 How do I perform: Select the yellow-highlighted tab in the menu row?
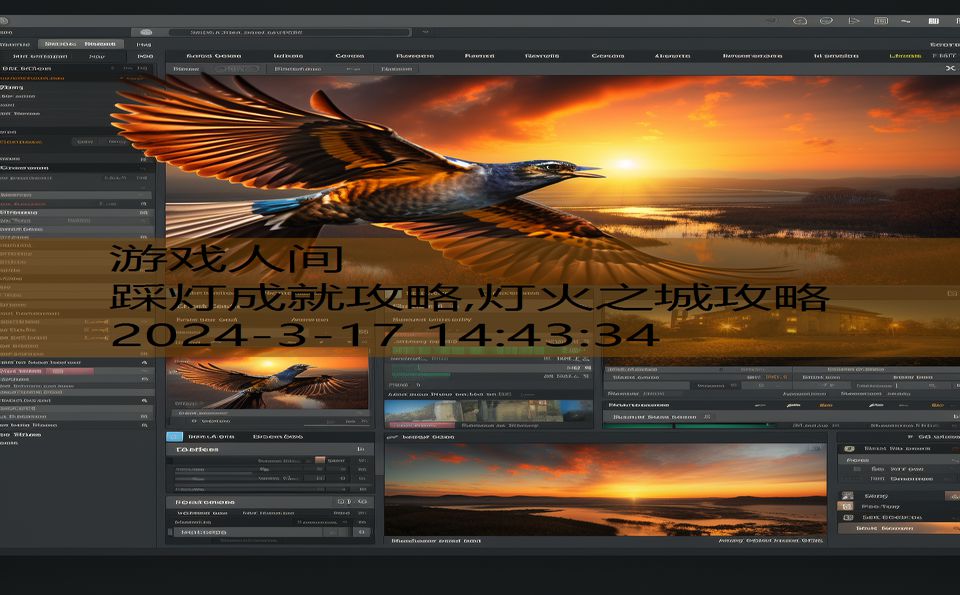click(905, 56)
